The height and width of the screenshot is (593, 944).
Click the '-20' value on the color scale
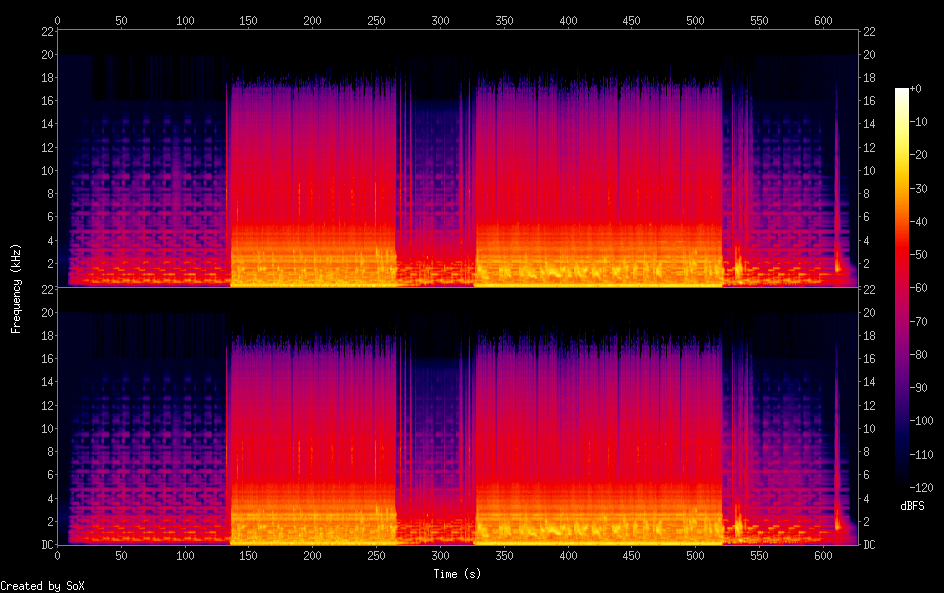(x=919, y=155)
